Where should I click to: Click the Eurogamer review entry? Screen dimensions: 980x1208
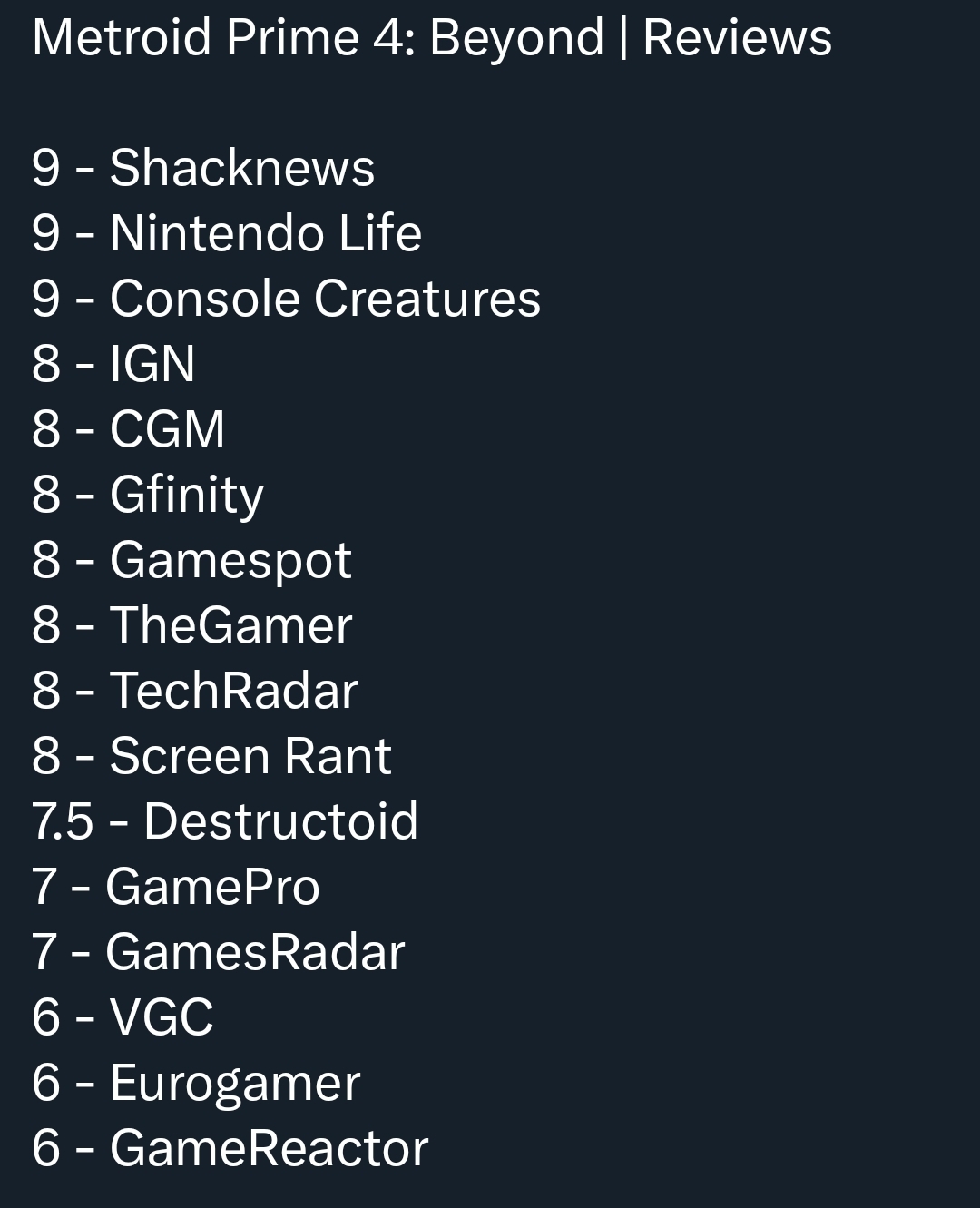(234, 1083)
